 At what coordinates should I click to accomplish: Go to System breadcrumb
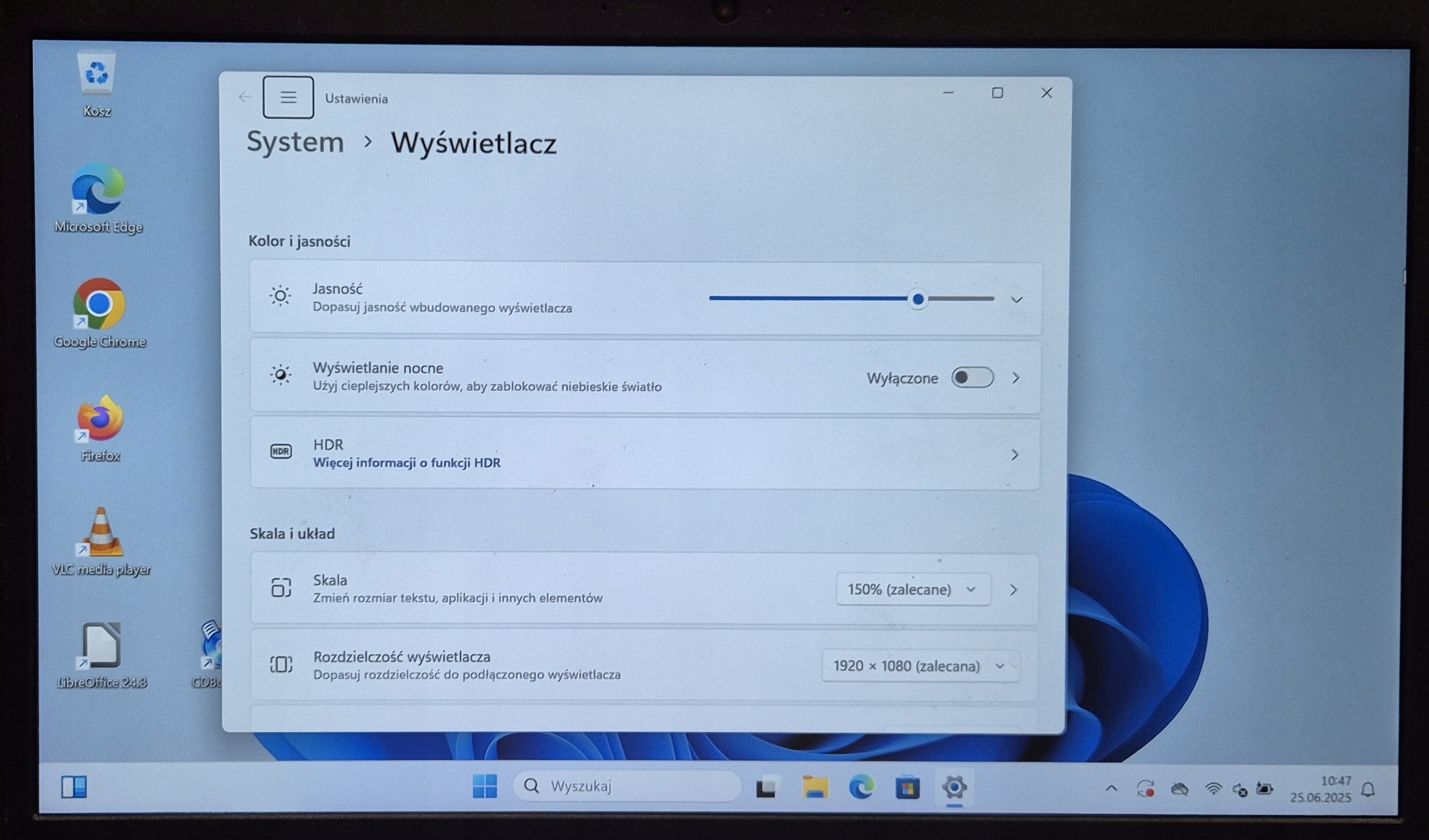295,142
